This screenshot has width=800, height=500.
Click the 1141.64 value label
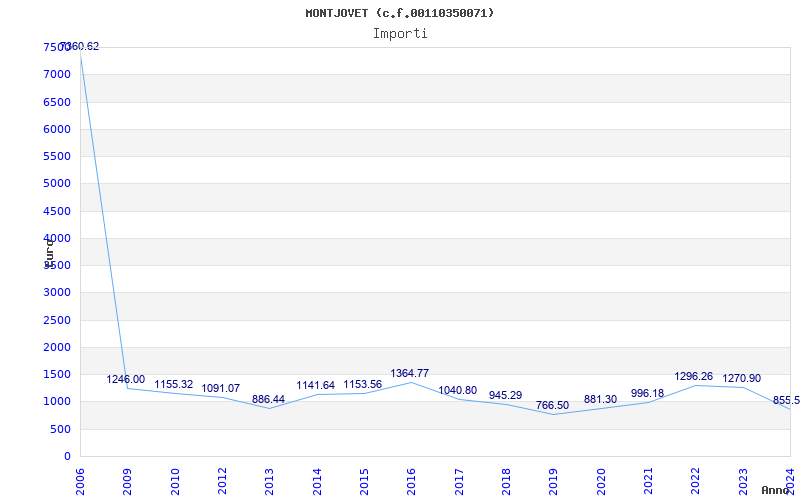point(316,386)
